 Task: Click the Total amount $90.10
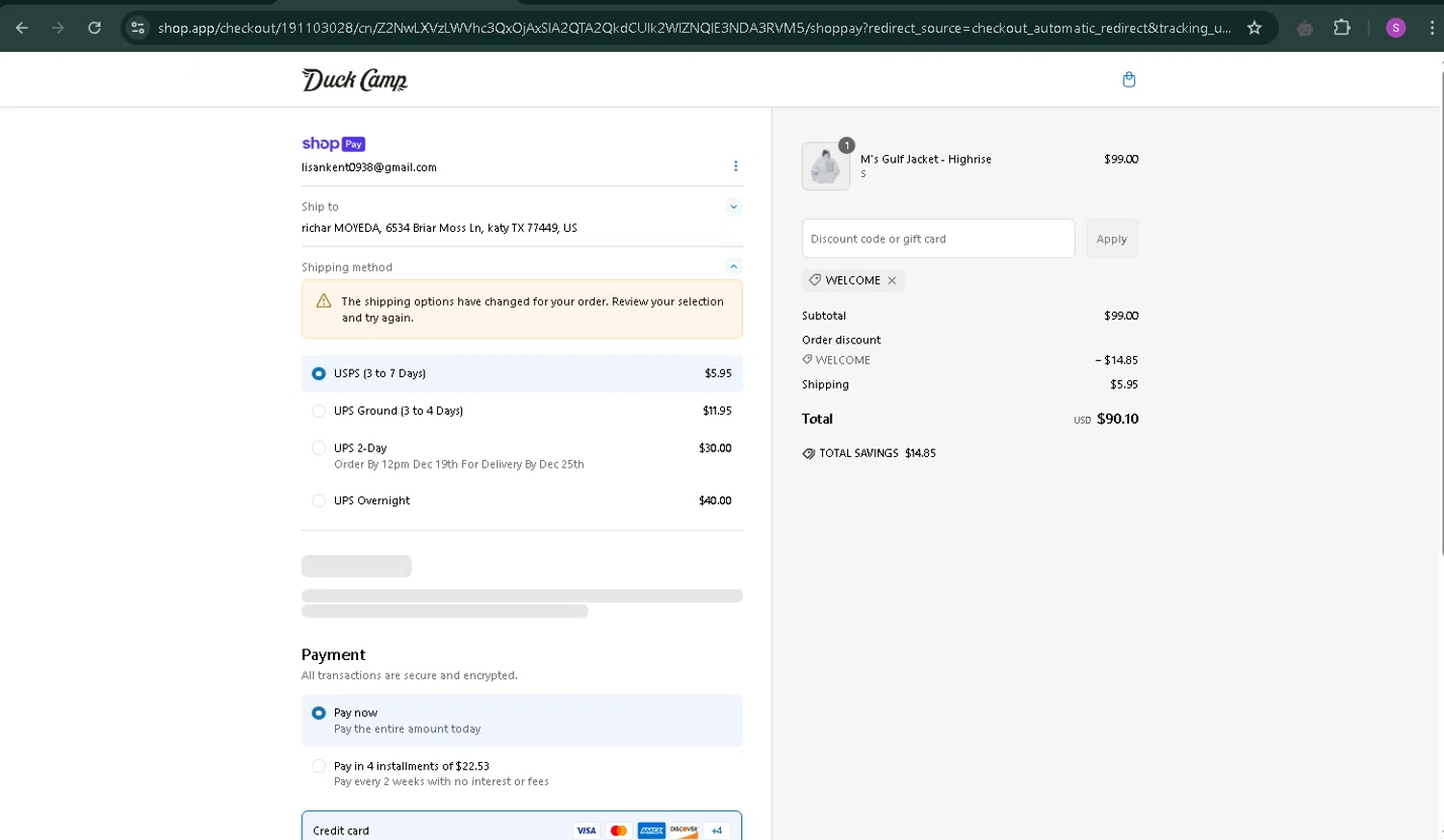[1118, 419]
